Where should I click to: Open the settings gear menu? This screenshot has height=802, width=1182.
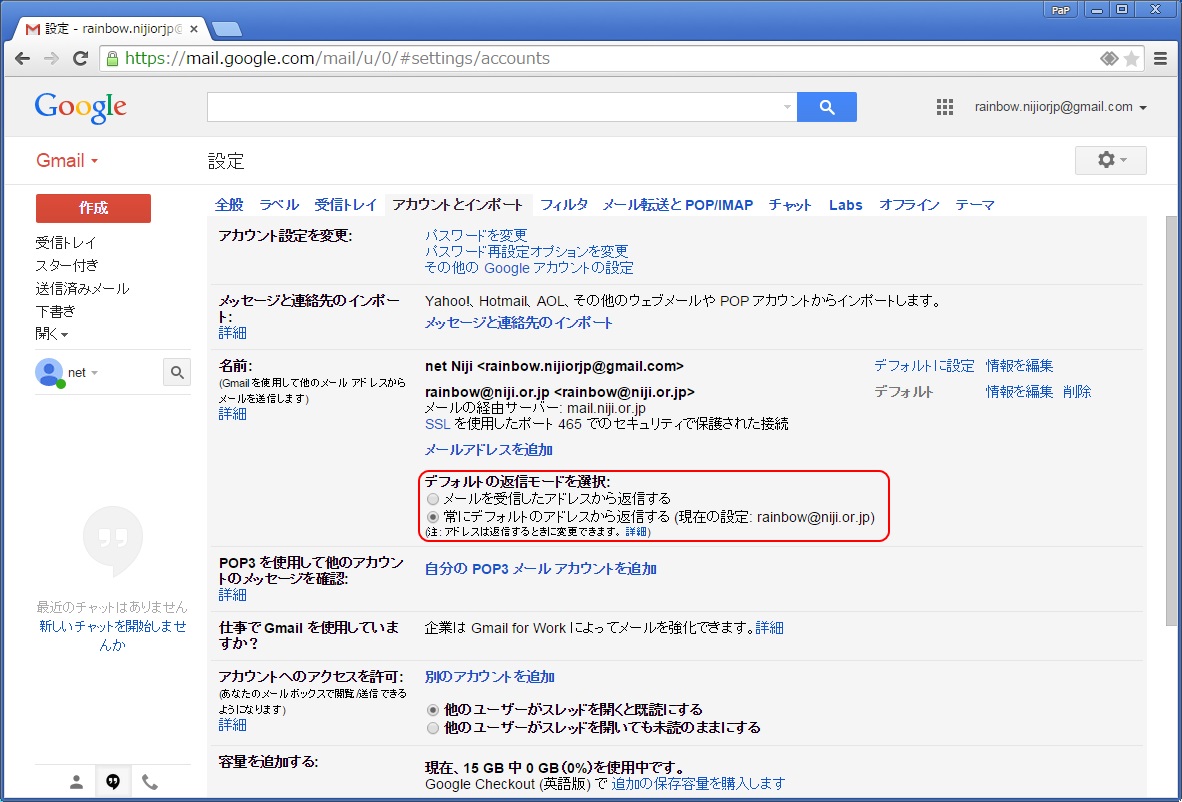coord(1110,160)
